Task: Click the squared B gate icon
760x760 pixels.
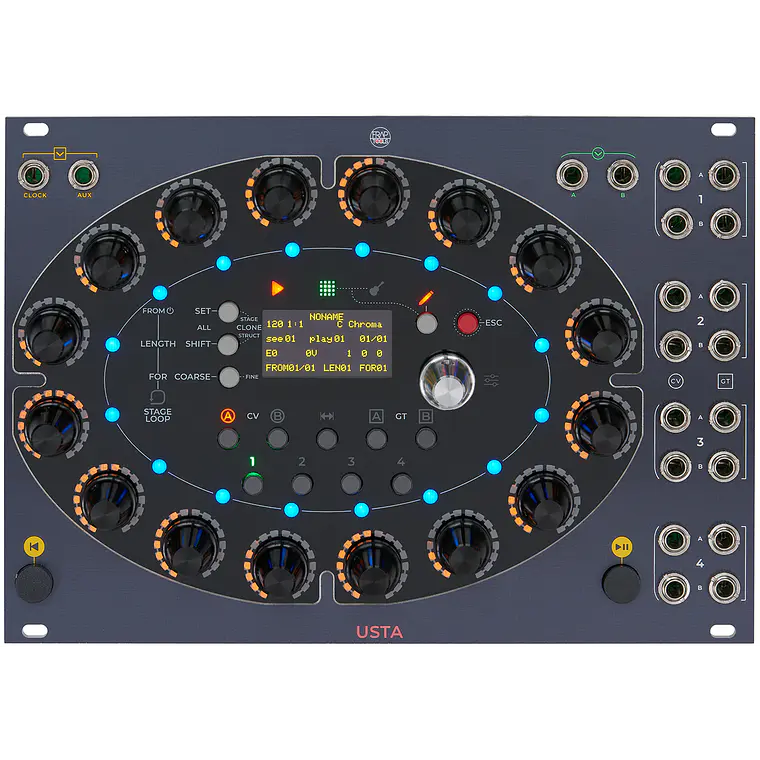Action: tap(426, 416)
